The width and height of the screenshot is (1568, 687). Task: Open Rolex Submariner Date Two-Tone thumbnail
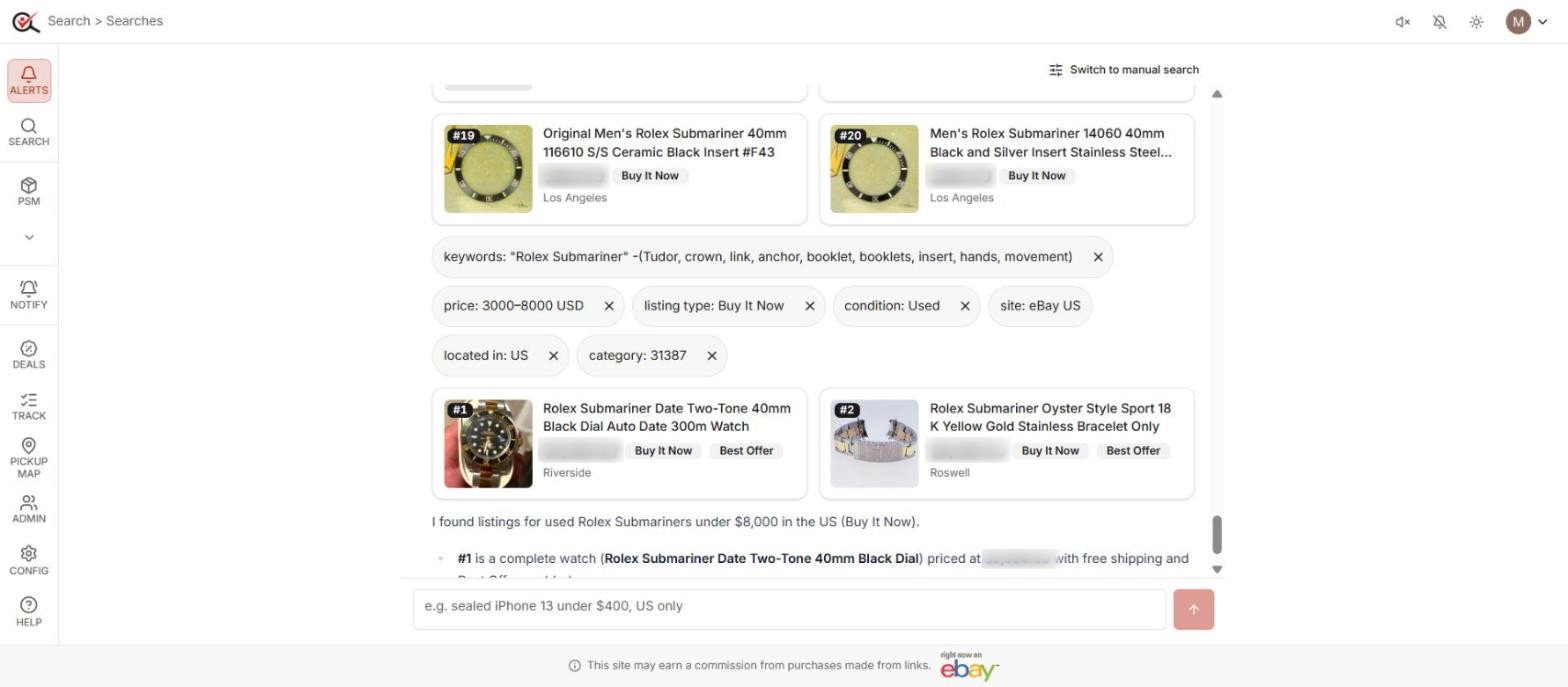(488, 444)
